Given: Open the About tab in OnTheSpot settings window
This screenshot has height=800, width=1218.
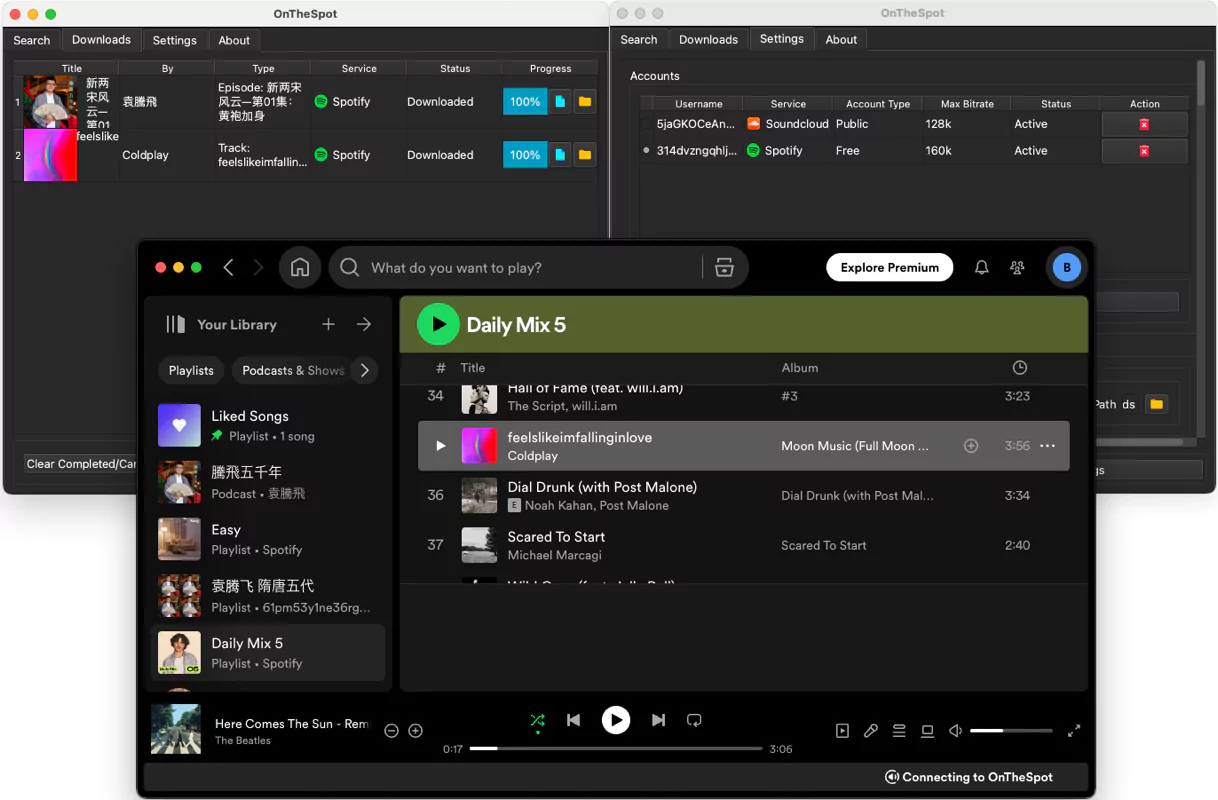Looking at the screenshot, I should 841,39.
